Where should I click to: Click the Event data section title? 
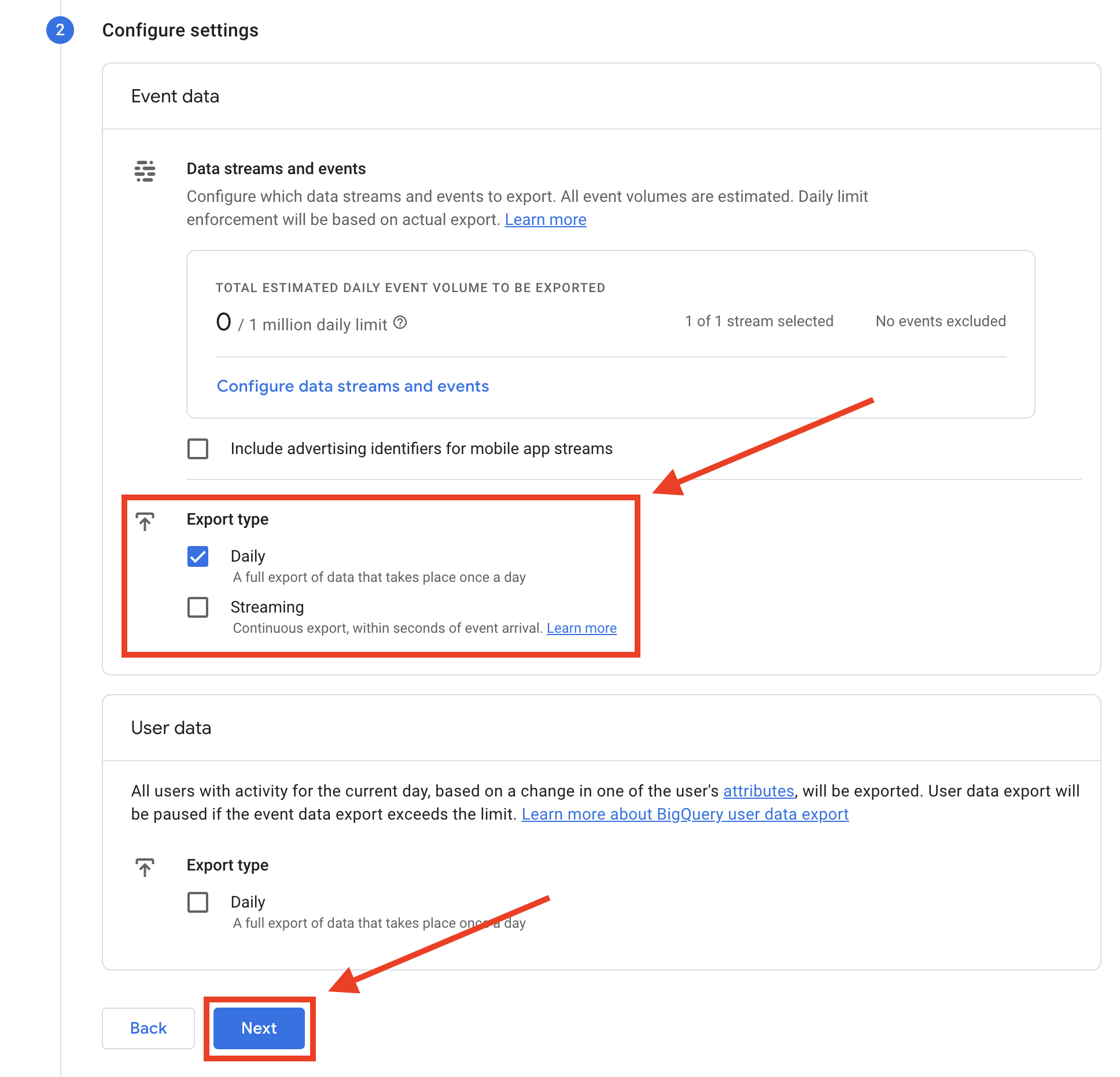click(175, 96)
